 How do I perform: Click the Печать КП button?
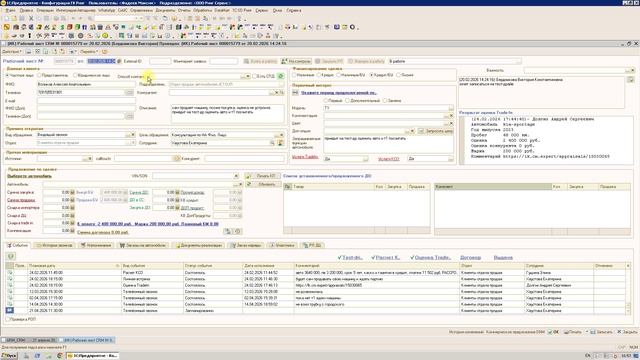click(x=263, y=176)
